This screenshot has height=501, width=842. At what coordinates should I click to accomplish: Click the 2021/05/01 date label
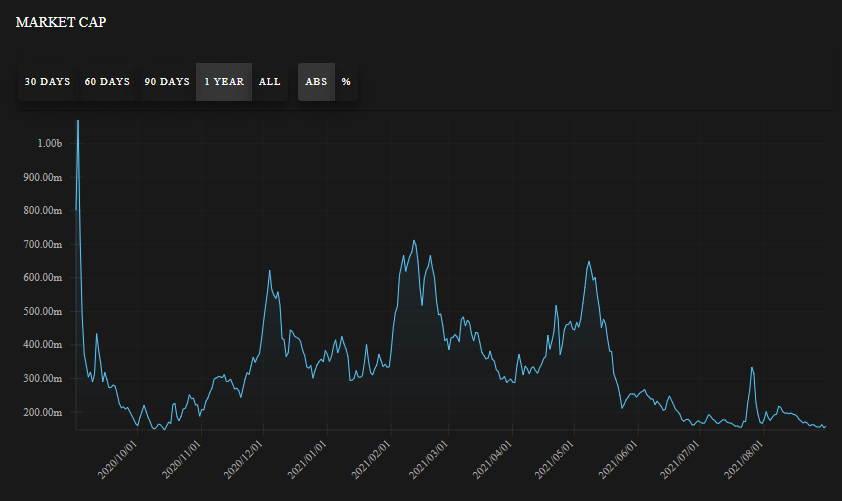coord(554,460)
